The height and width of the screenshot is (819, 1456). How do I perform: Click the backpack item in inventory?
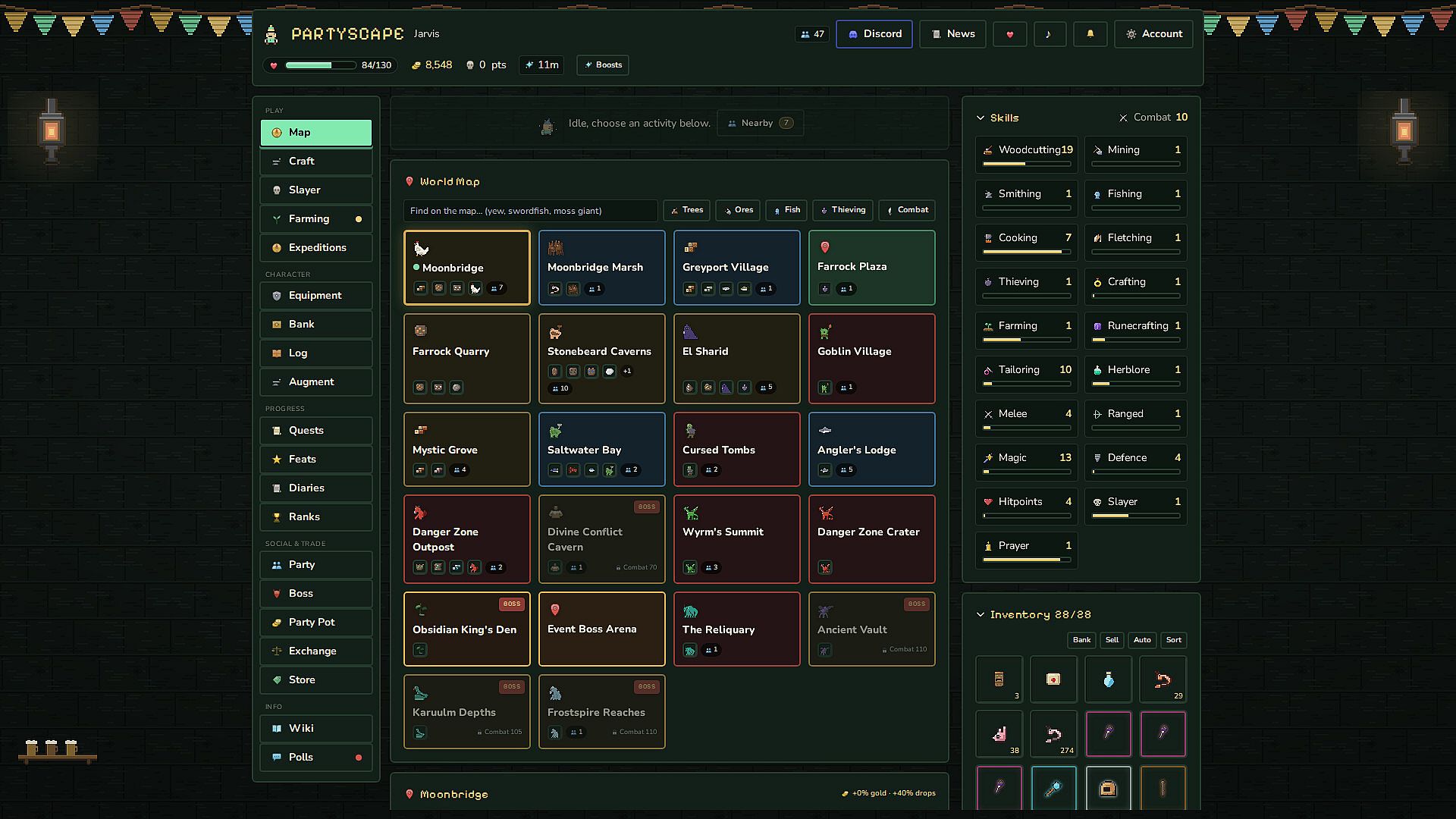(1108, 789)
